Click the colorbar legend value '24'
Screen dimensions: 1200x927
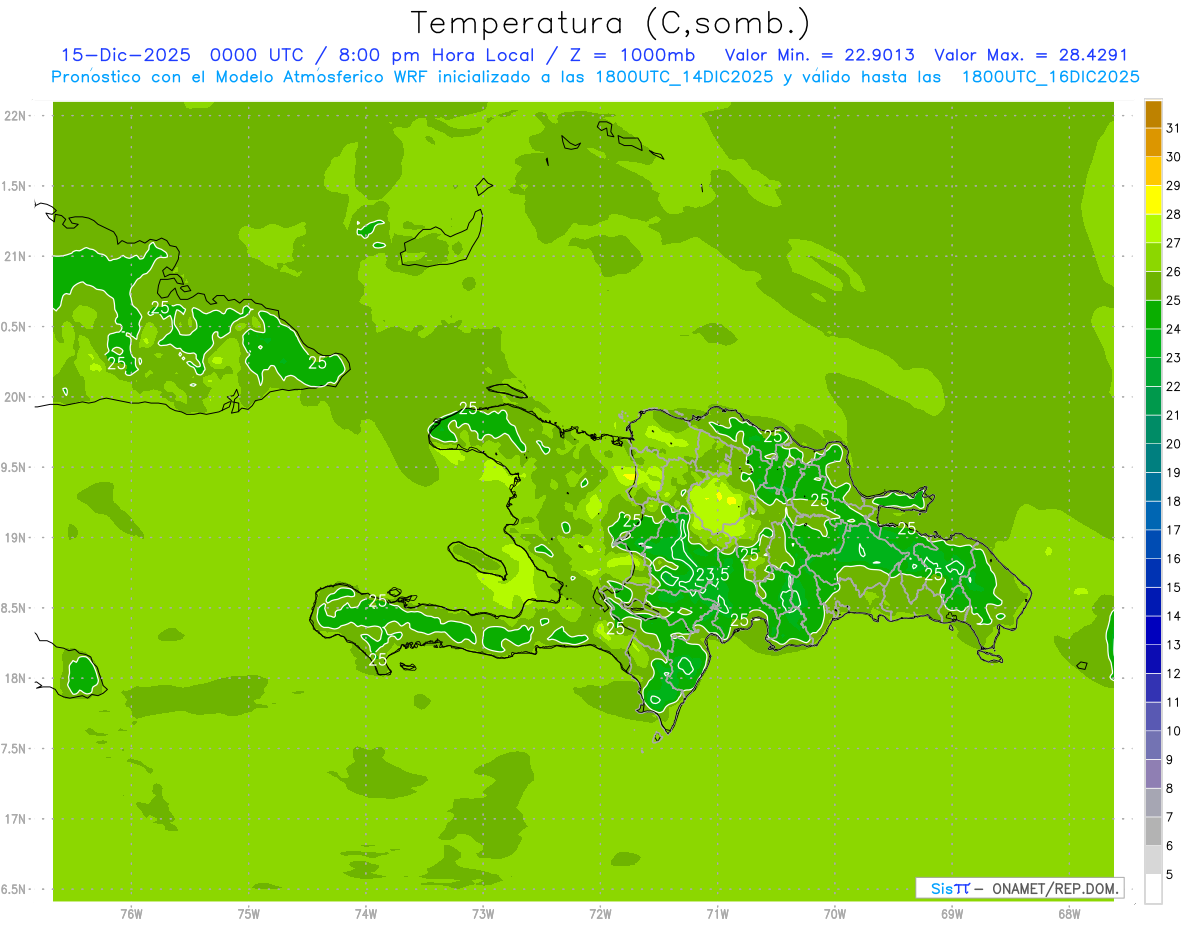click(x=1173, y=329)
